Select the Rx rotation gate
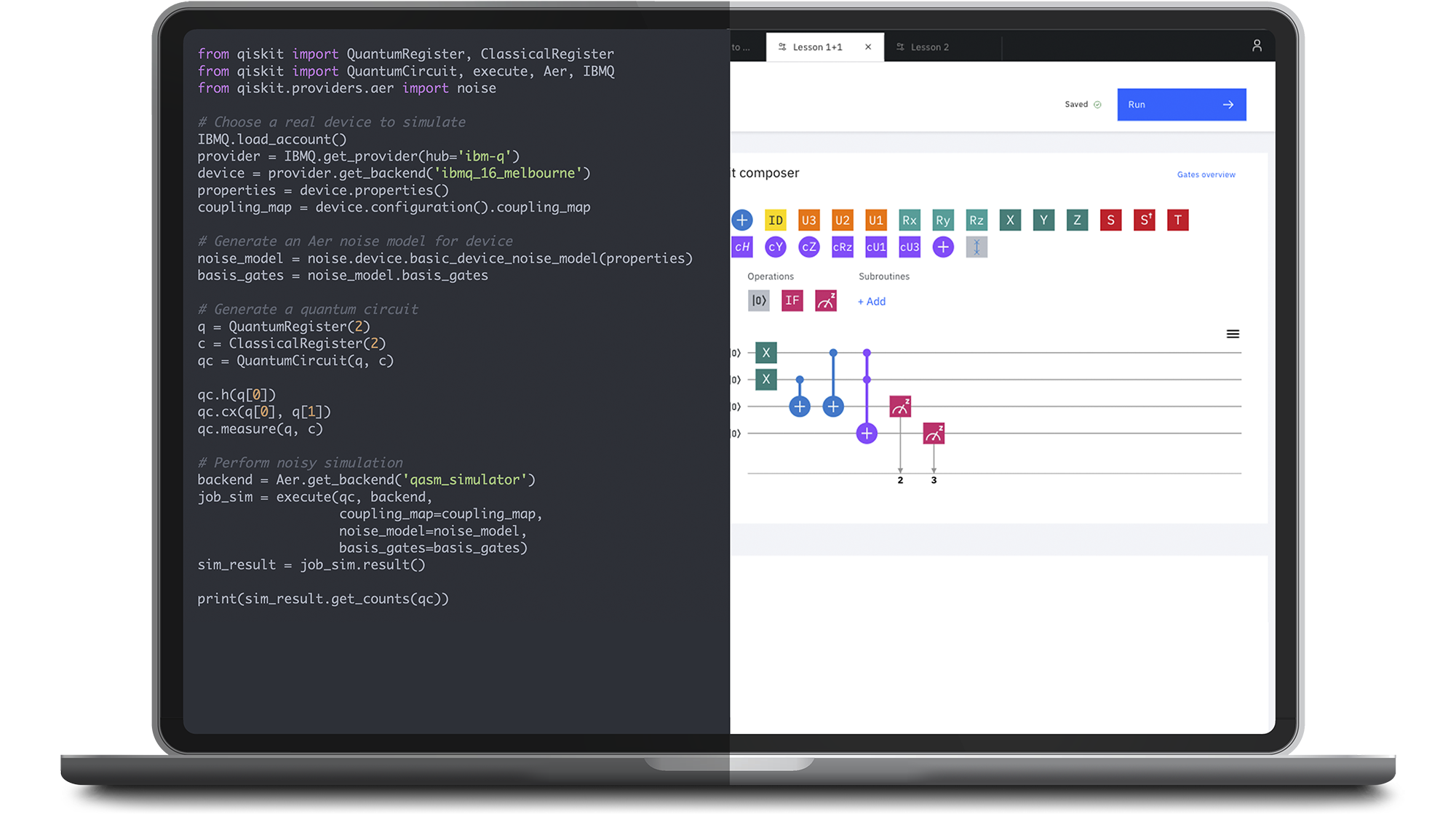Image resolution: width=1456 pixels, height=814 pixels. (x=909, y=220)
